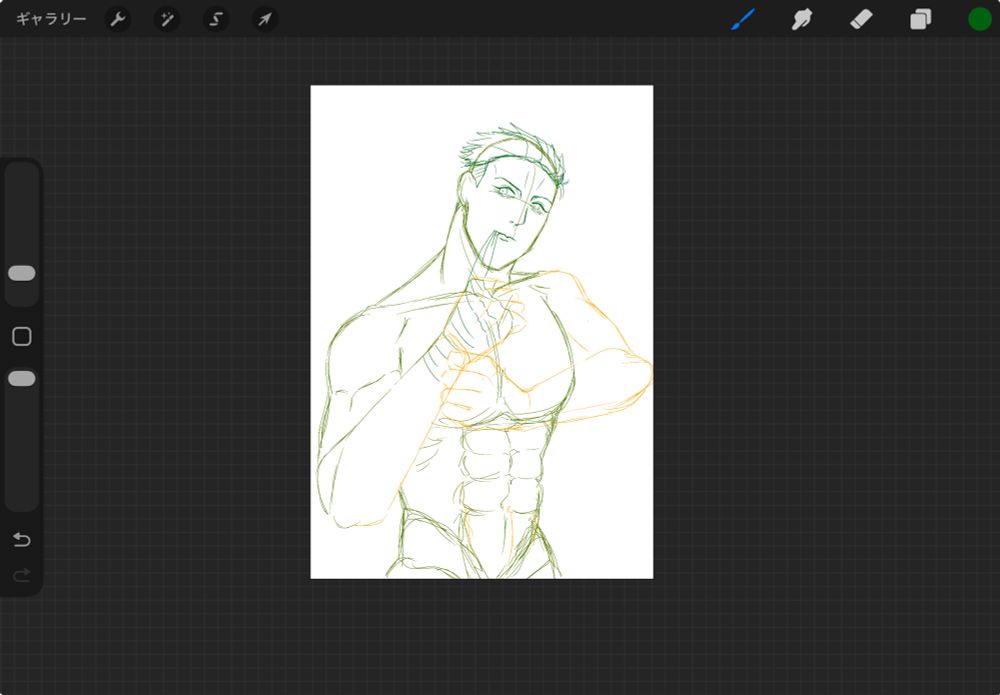
Task: Click on the sketch canvas
Action: pos(482,332)
